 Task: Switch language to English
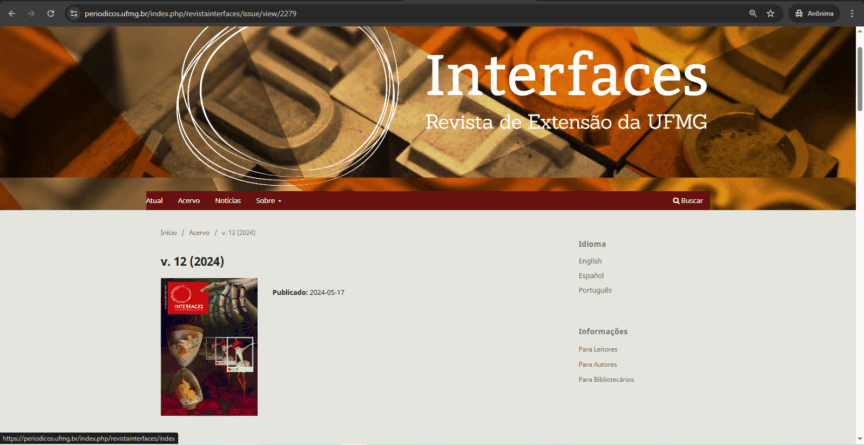pyautogui.click(x=590, y=261)
